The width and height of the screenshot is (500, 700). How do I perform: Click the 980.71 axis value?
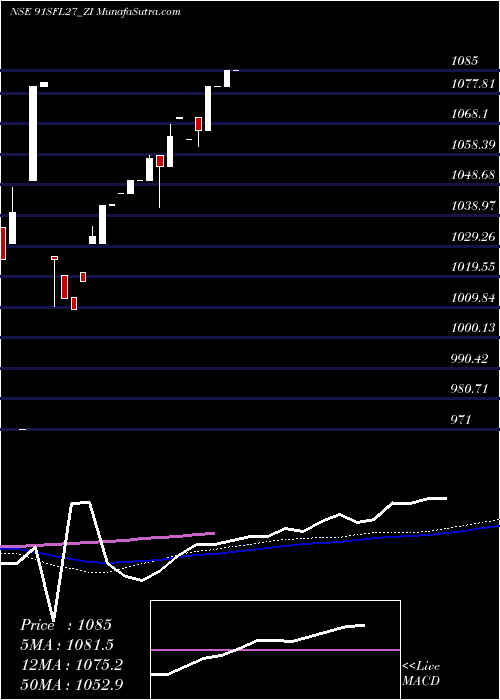(x=469, y=388)
